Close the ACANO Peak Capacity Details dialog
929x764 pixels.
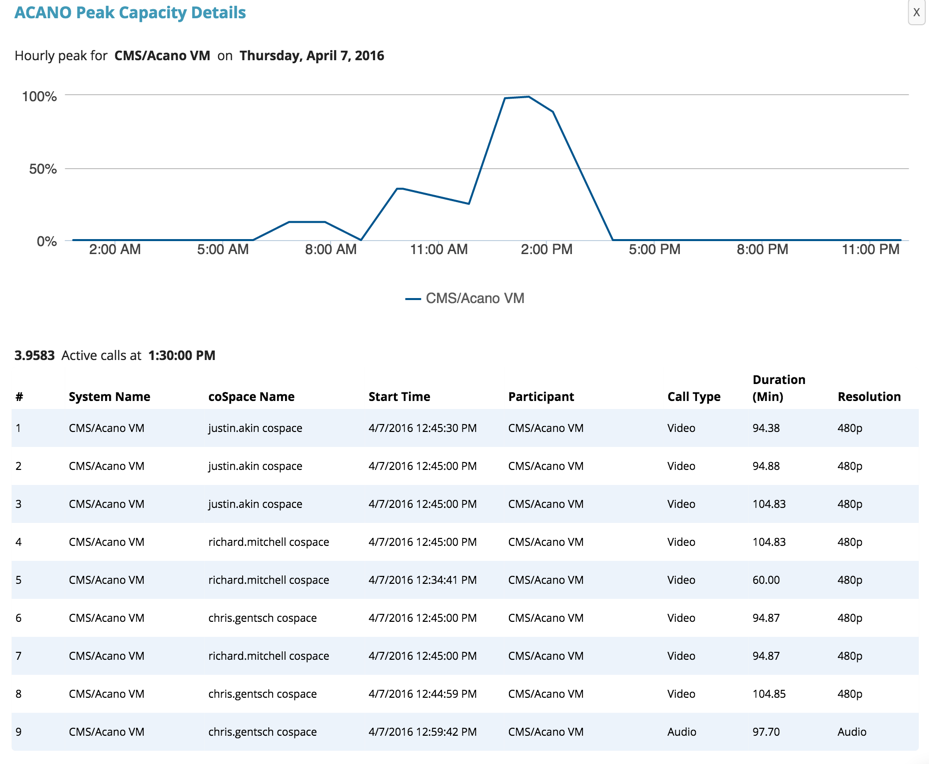pos(916,12)
